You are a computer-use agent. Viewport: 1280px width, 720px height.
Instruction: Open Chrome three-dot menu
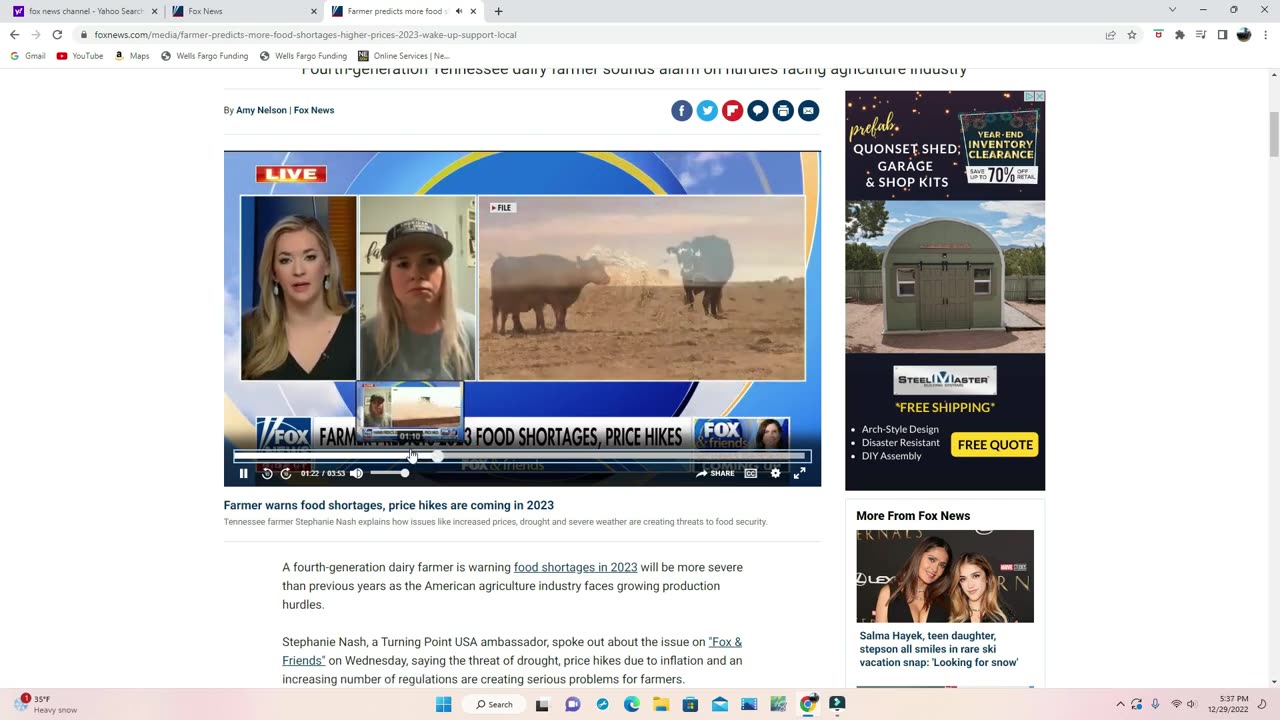pos(1266,34)
